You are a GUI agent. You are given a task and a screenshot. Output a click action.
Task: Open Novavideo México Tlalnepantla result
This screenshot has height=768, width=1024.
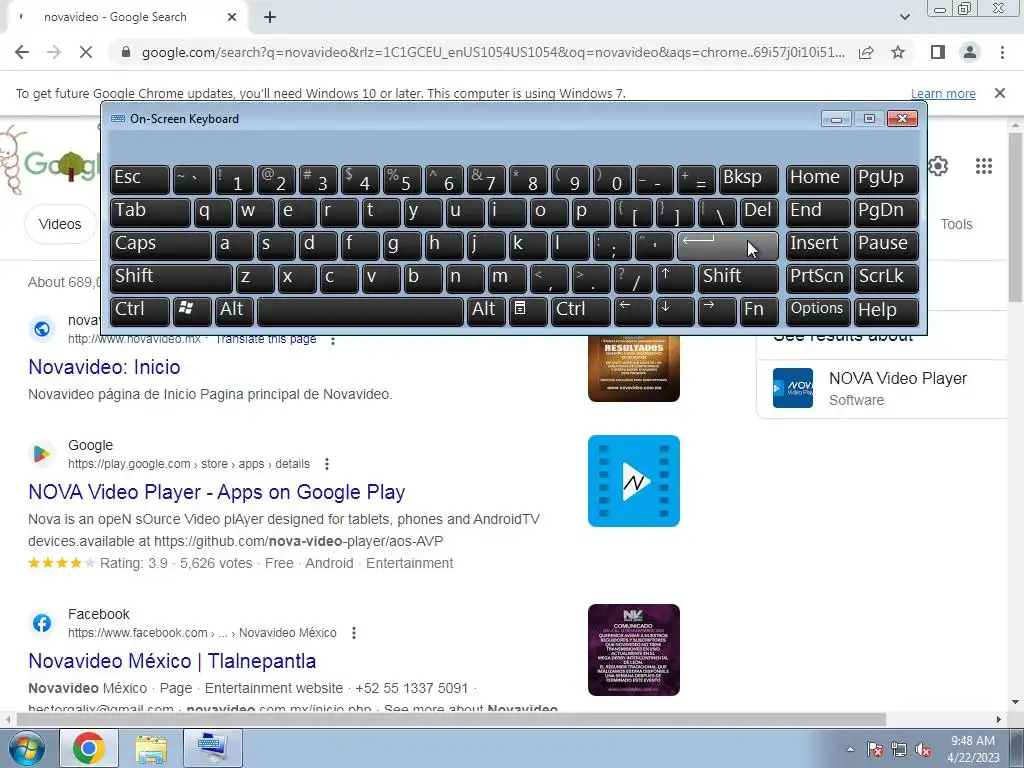coord(172,661)
